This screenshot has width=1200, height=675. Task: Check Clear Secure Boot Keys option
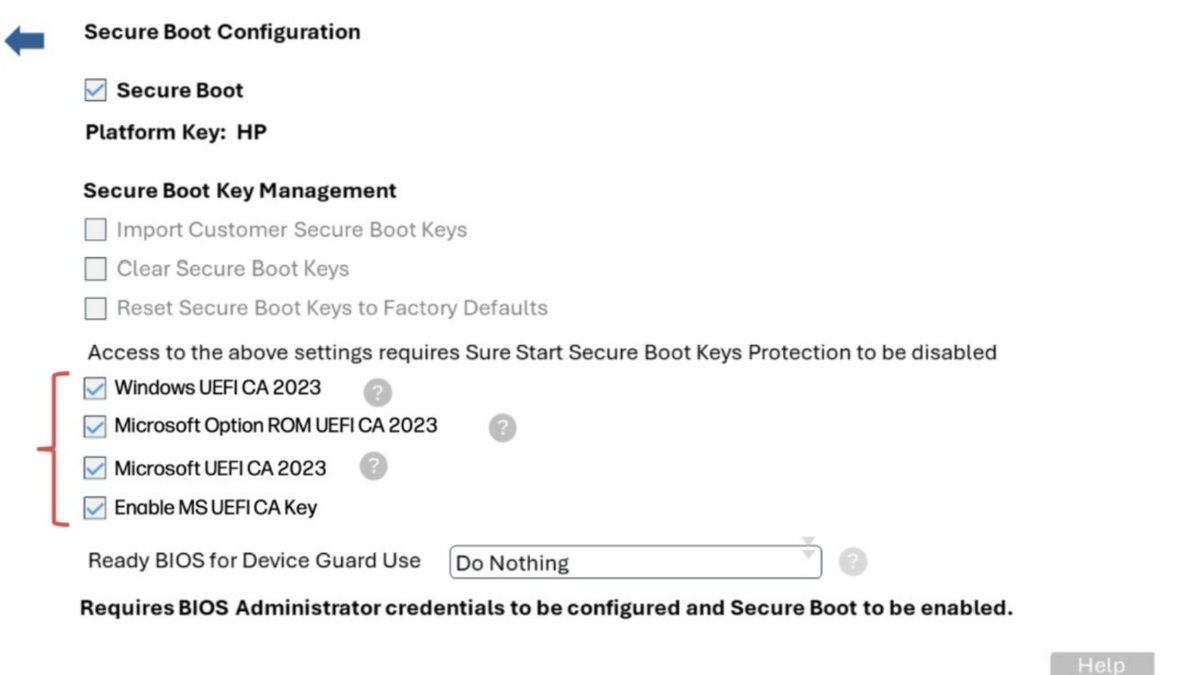[95, 269]
